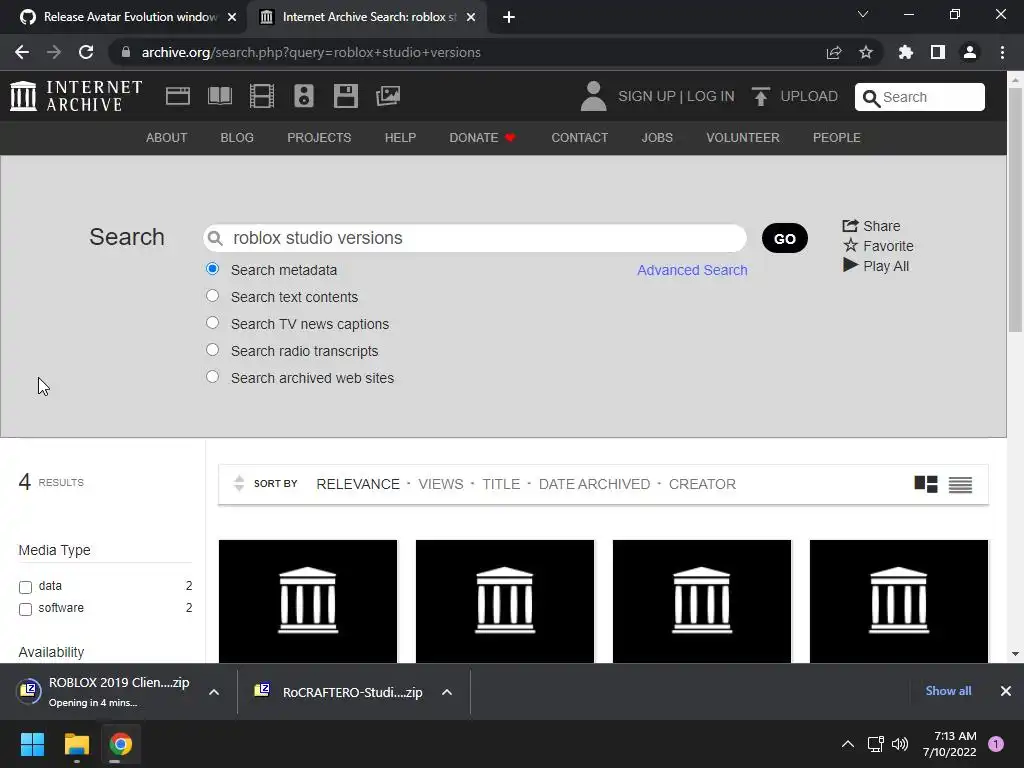Click the Share icon beside search

[850, 225]
